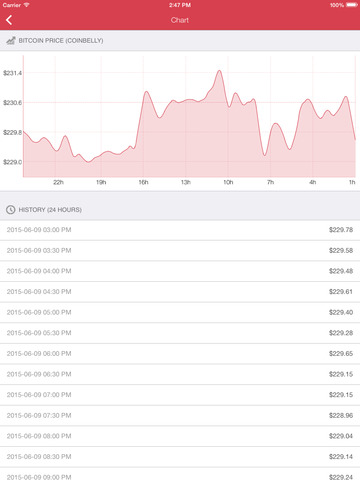
Task: Click the $231.4 price axis label
Action: point(12,73)
